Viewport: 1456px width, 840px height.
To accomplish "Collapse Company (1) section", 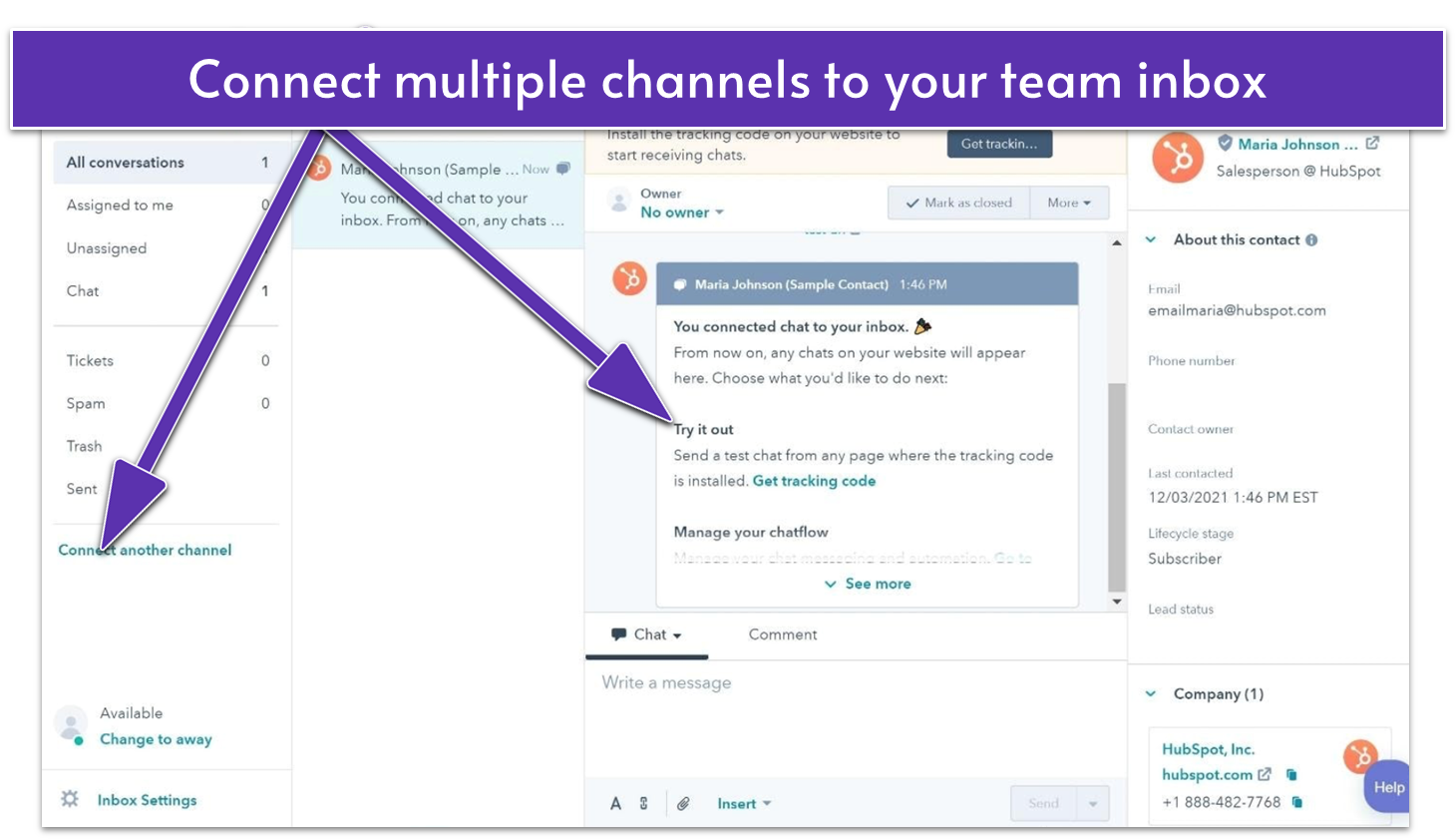I will pyautogui.click(x=1151, y=693).
